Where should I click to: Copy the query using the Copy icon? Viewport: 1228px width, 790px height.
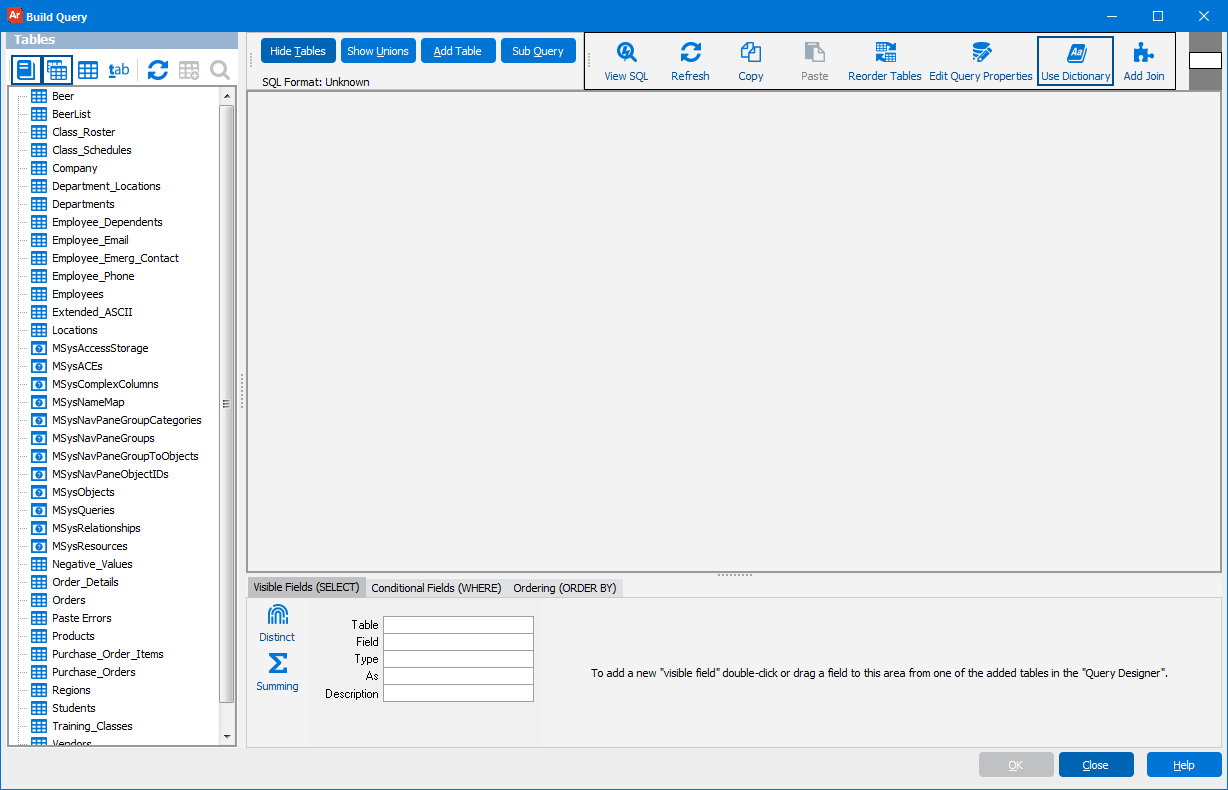(750, 60)
